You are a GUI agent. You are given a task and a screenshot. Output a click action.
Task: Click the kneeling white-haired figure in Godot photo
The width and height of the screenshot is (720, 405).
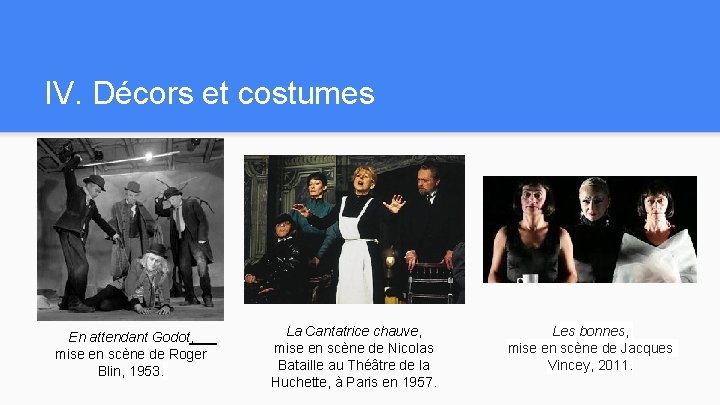click(x=149, y=279)
